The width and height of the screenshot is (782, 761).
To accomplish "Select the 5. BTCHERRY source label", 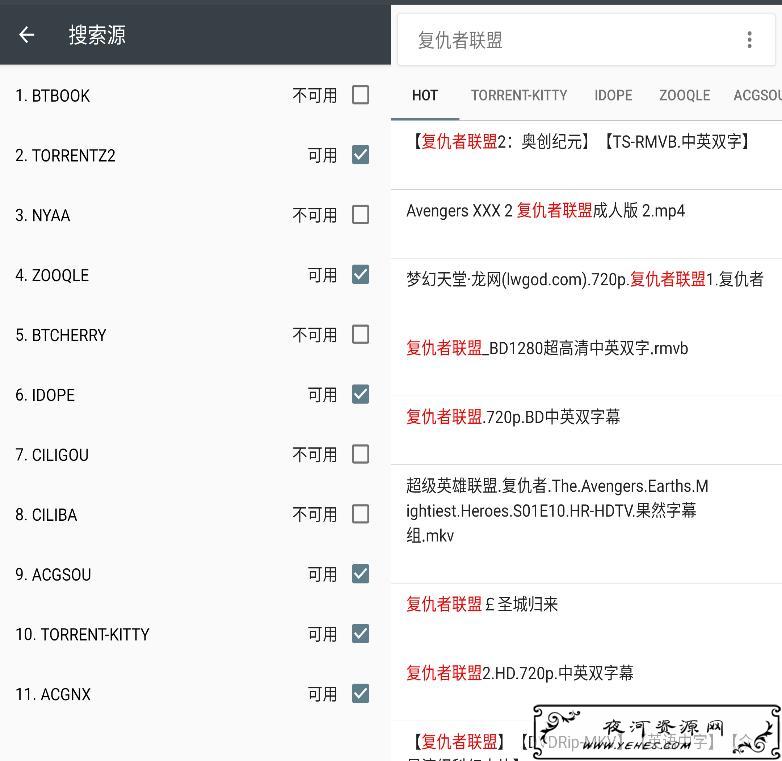I will coord(61,335).
